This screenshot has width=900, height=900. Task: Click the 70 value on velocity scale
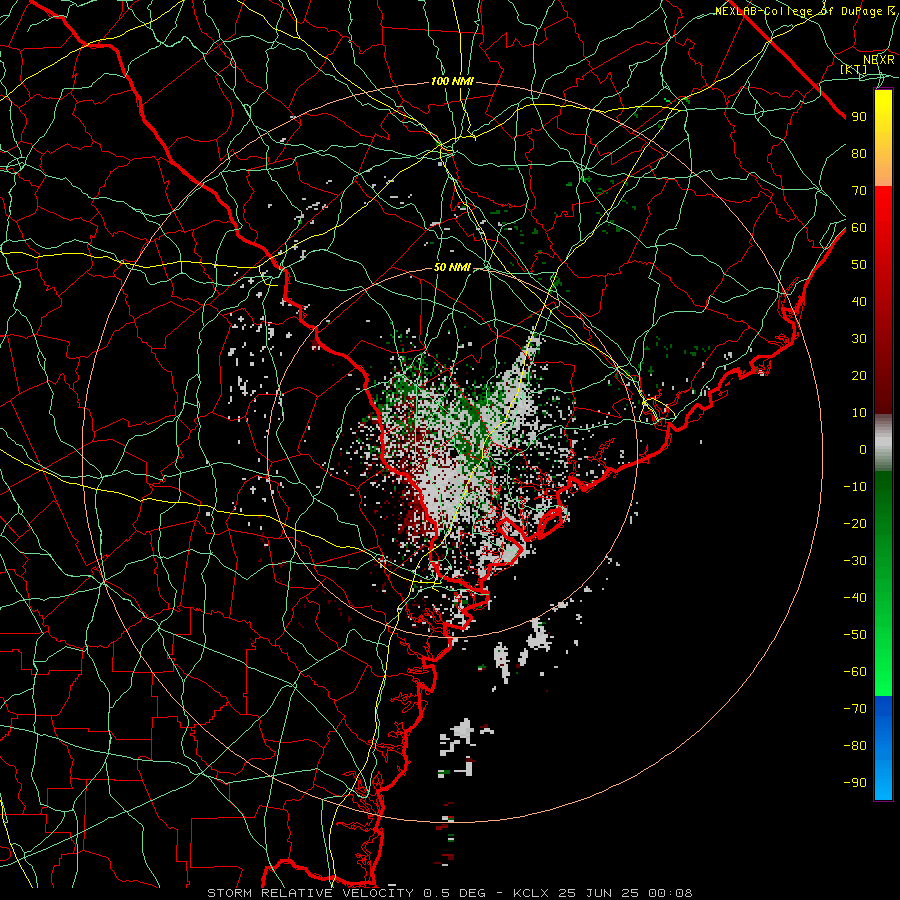click(859, 191)
